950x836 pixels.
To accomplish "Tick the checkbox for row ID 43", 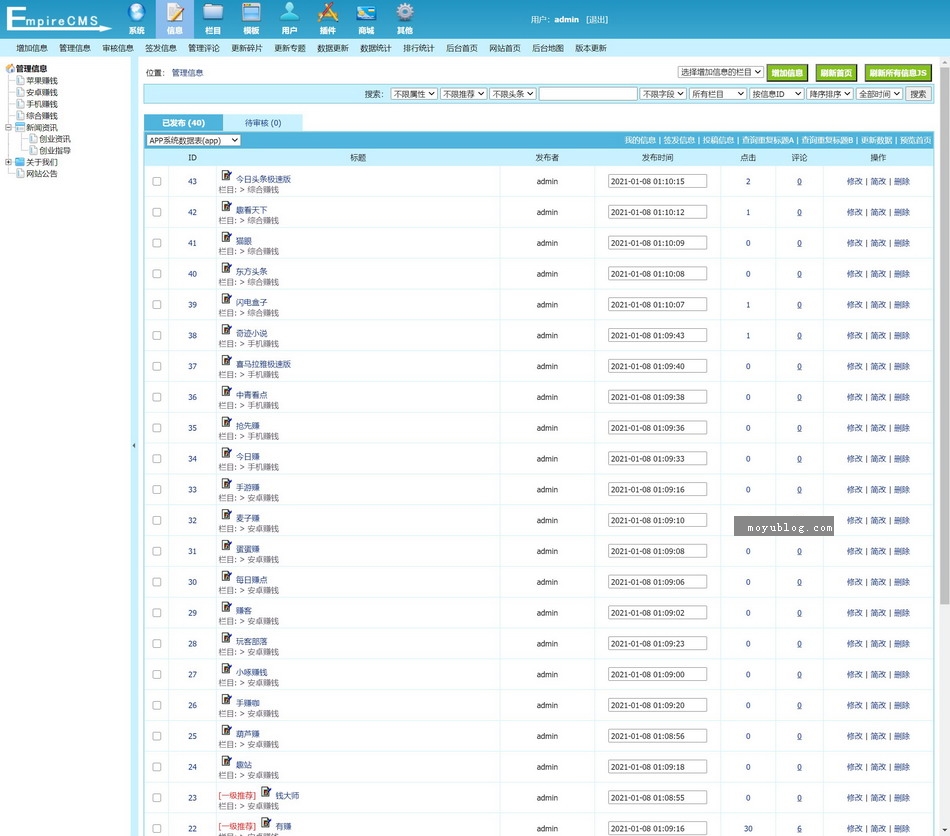I will [157, 182].
